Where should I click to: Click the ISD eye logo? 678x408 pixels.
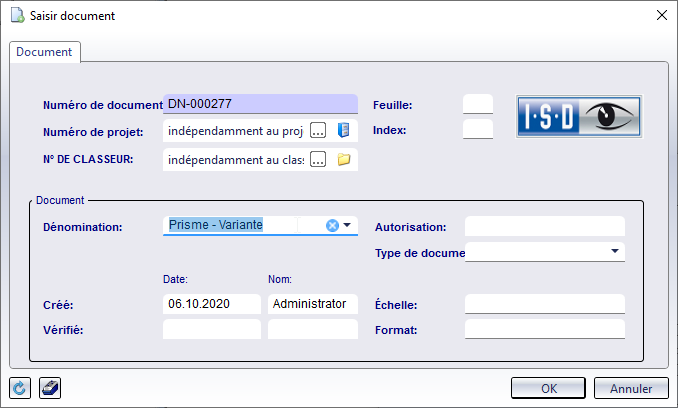pos(578,116)
